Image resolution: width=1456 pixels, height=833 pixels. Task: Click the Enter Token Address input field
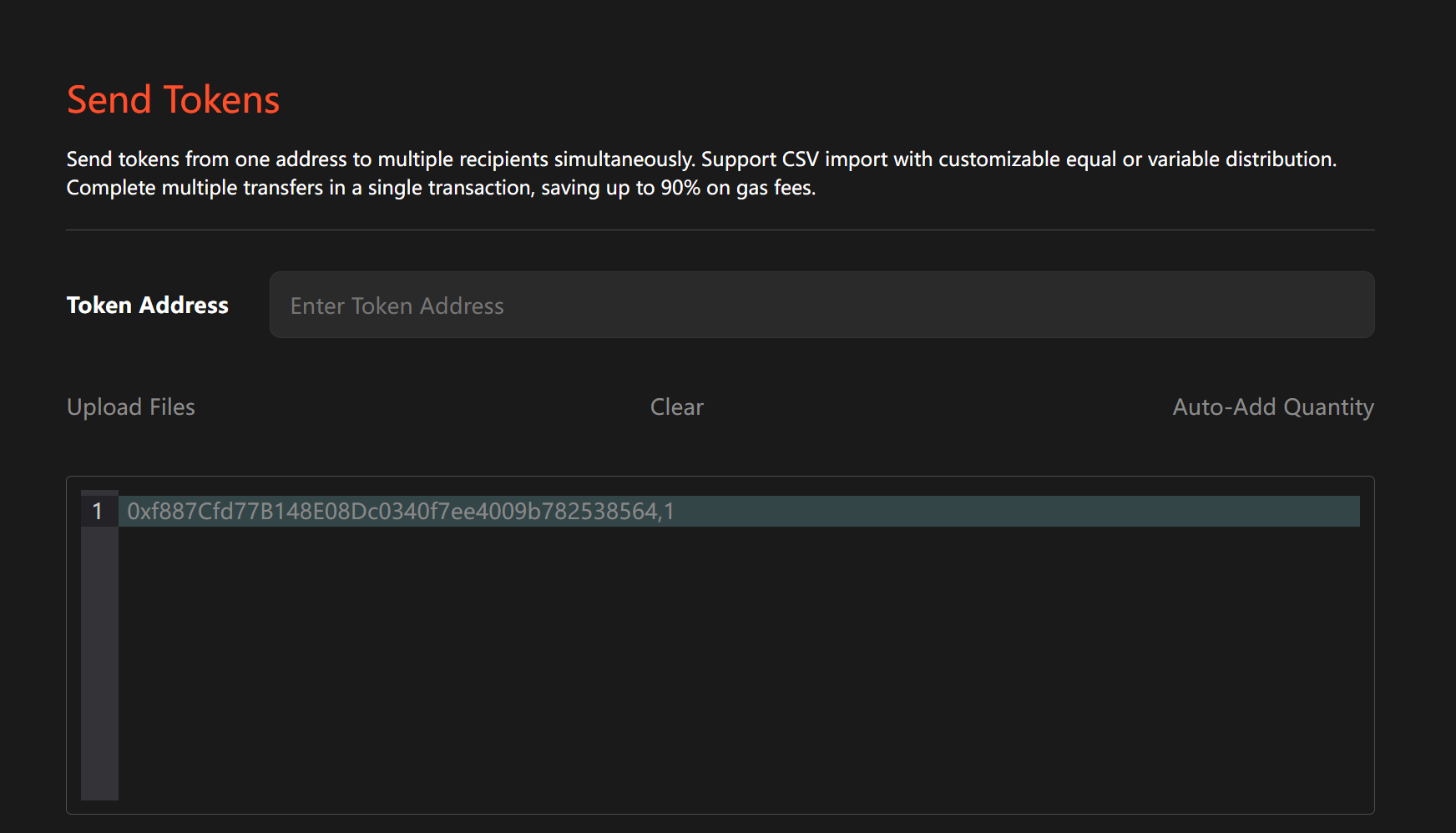point(822,305)
